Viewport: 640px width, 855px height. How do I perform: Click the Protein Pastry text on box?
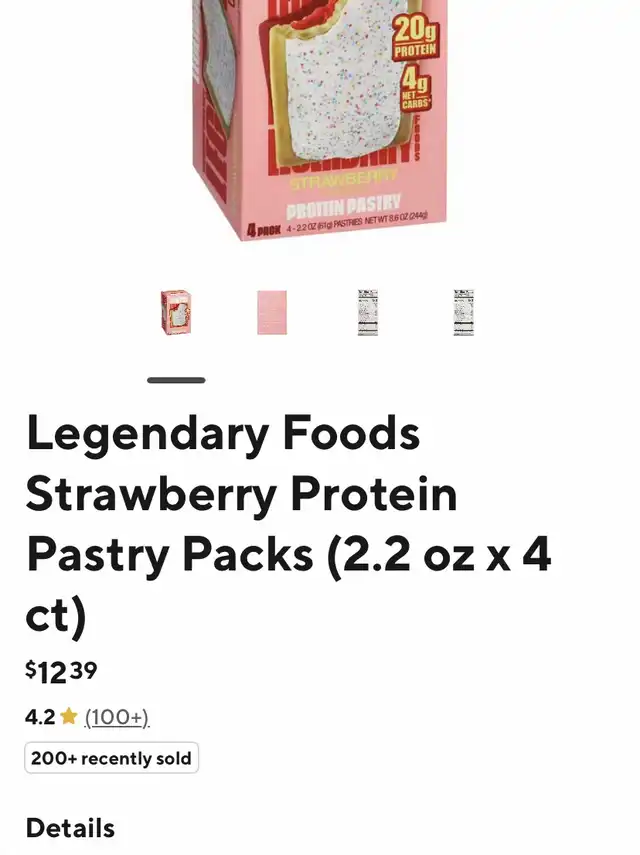(x=343, y=204)
